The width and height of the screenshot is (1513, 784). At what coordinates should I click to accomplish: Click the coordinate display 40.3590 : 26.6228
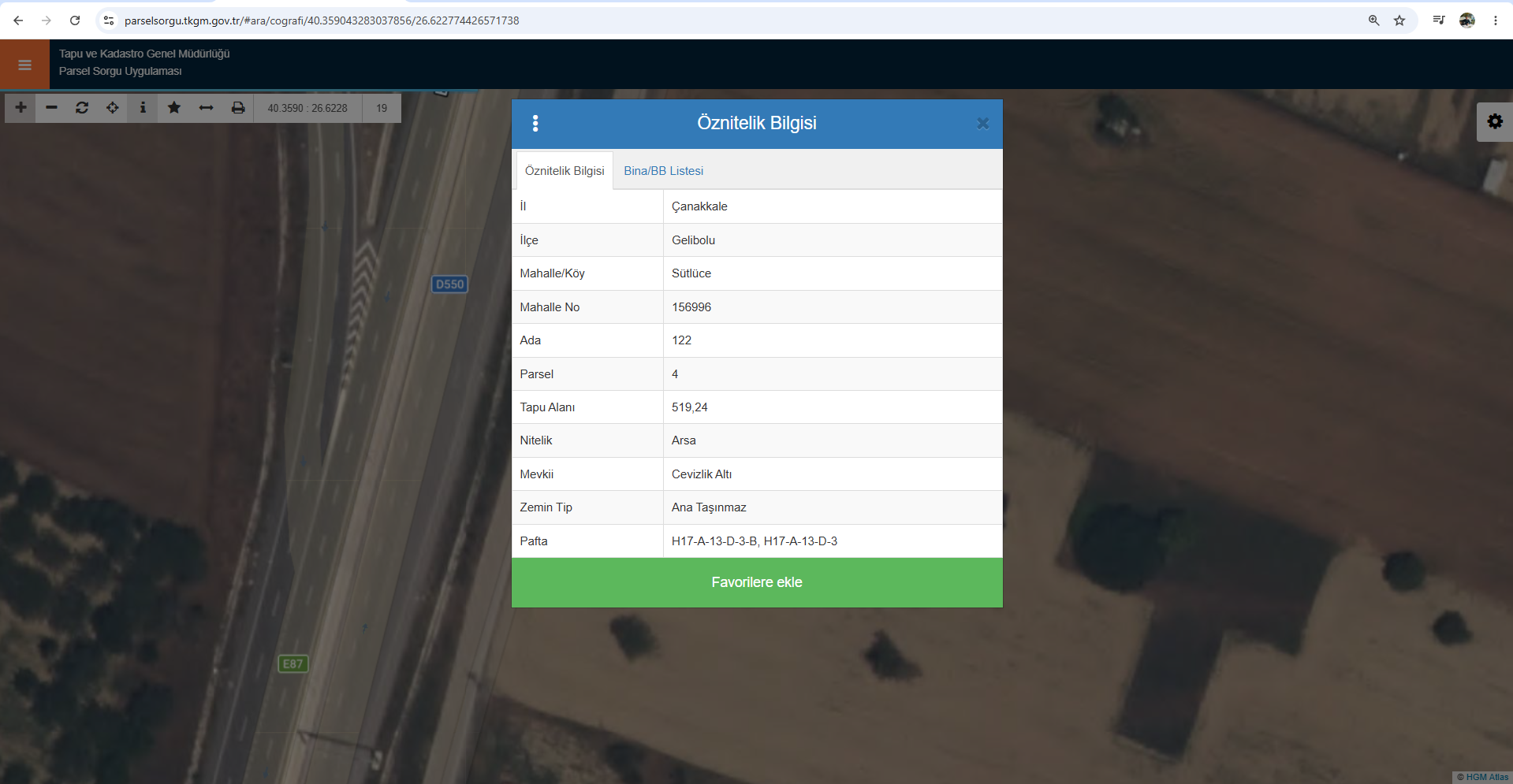307,108
